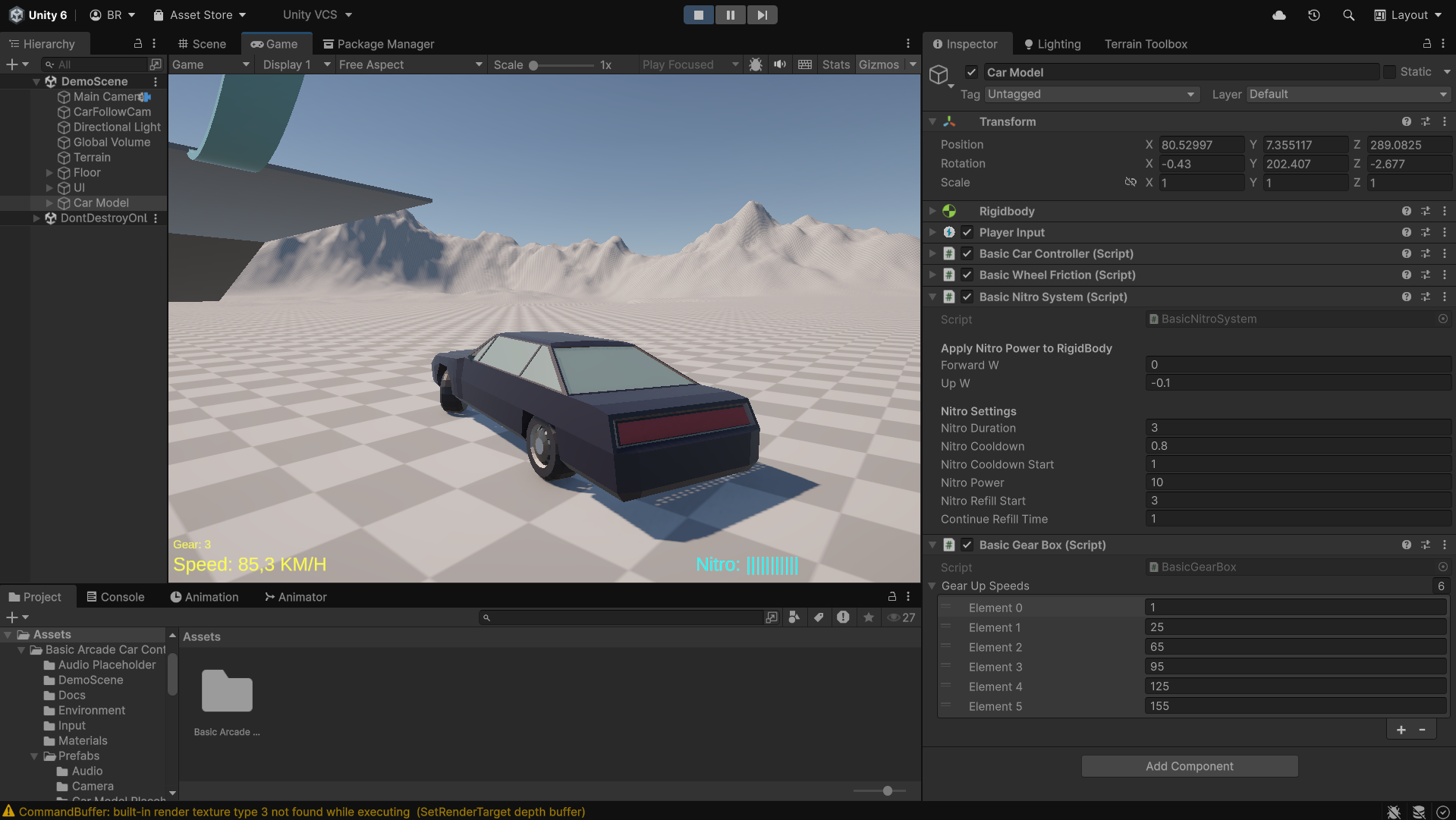The image size is (1456, 820).
Task: Switch to the Console tab
Action: pyautogui.click(x=115, y=597)
